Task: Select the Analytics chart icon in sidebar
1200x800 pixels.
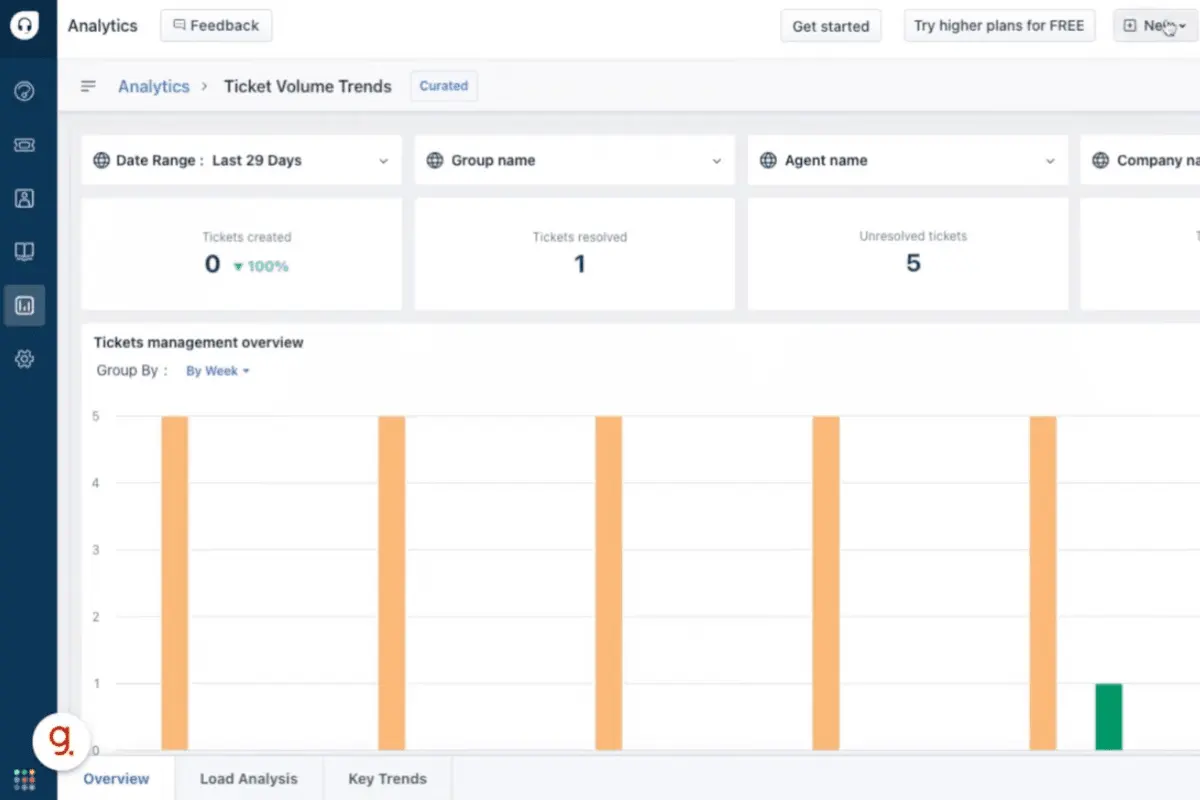Action: 25,306
